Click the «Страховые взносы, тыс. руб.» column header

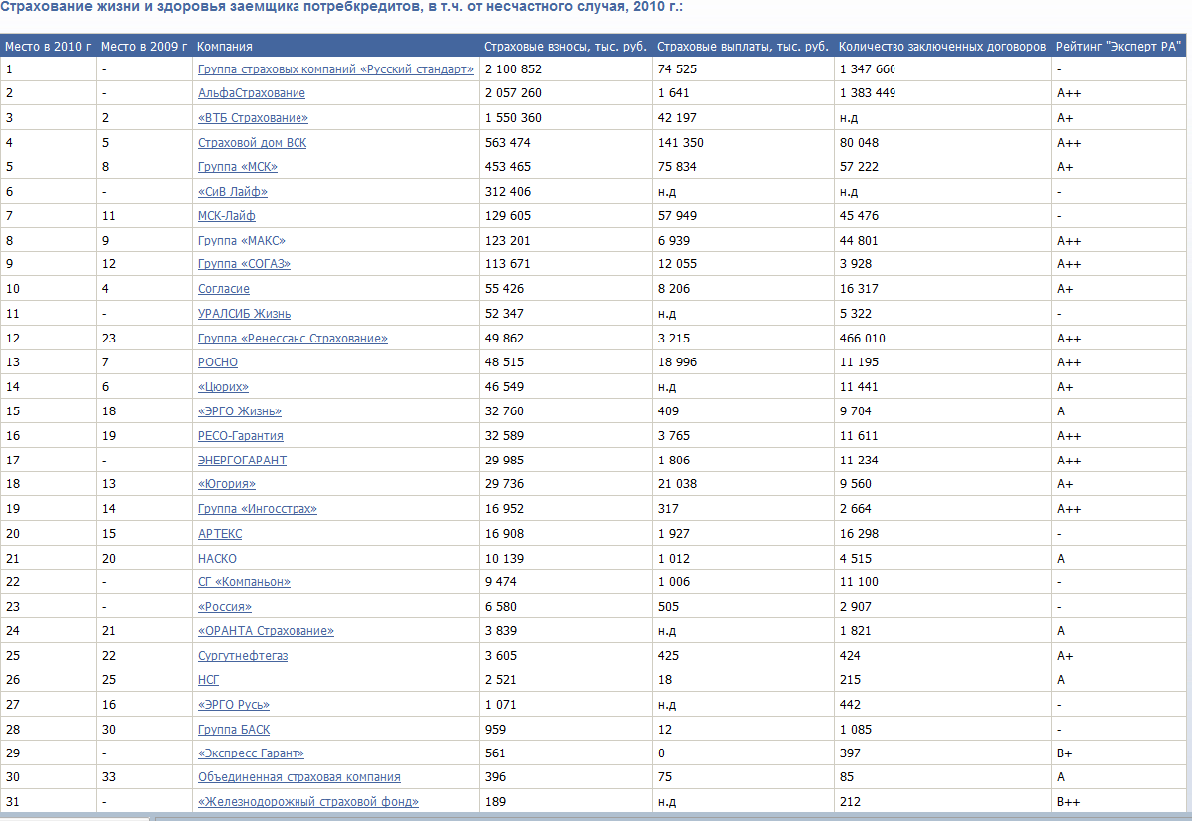tap(565, 47)
